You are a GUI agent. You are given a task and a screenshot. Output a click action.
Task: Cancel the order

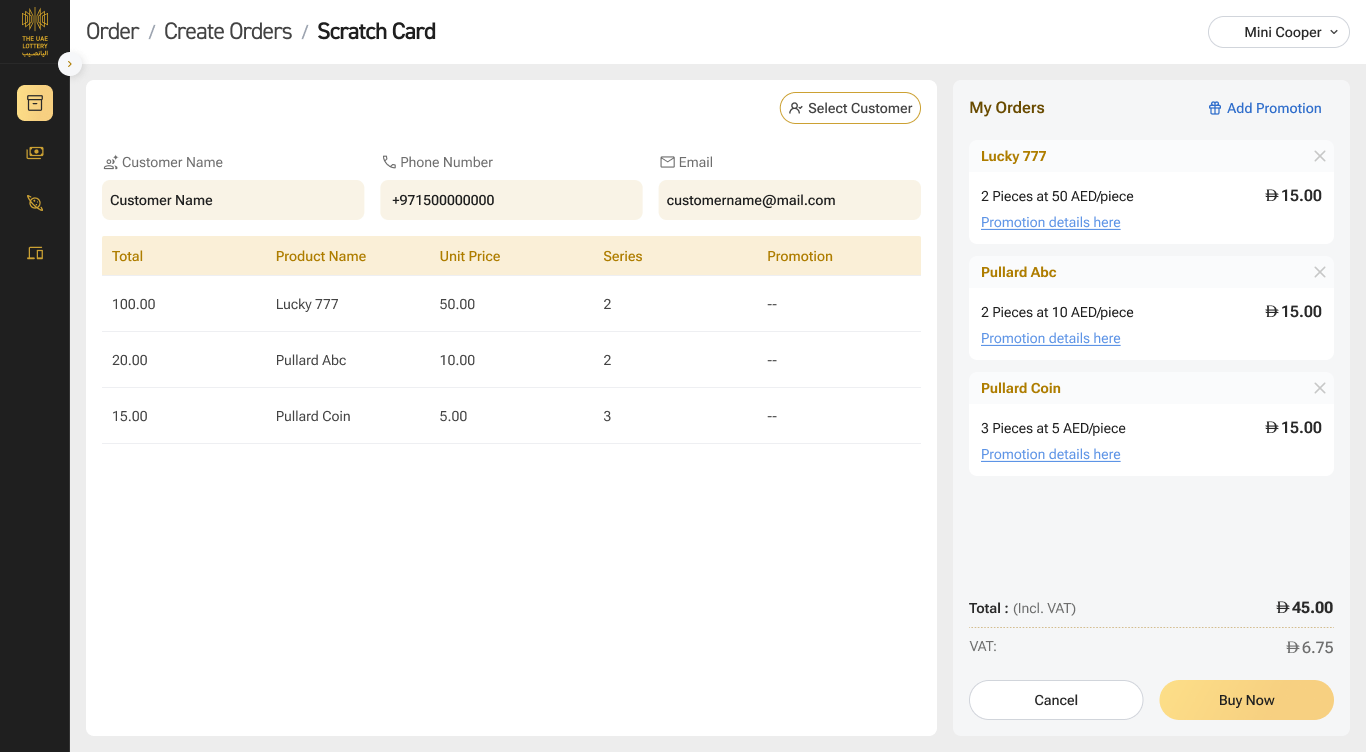click(1056, 700)
